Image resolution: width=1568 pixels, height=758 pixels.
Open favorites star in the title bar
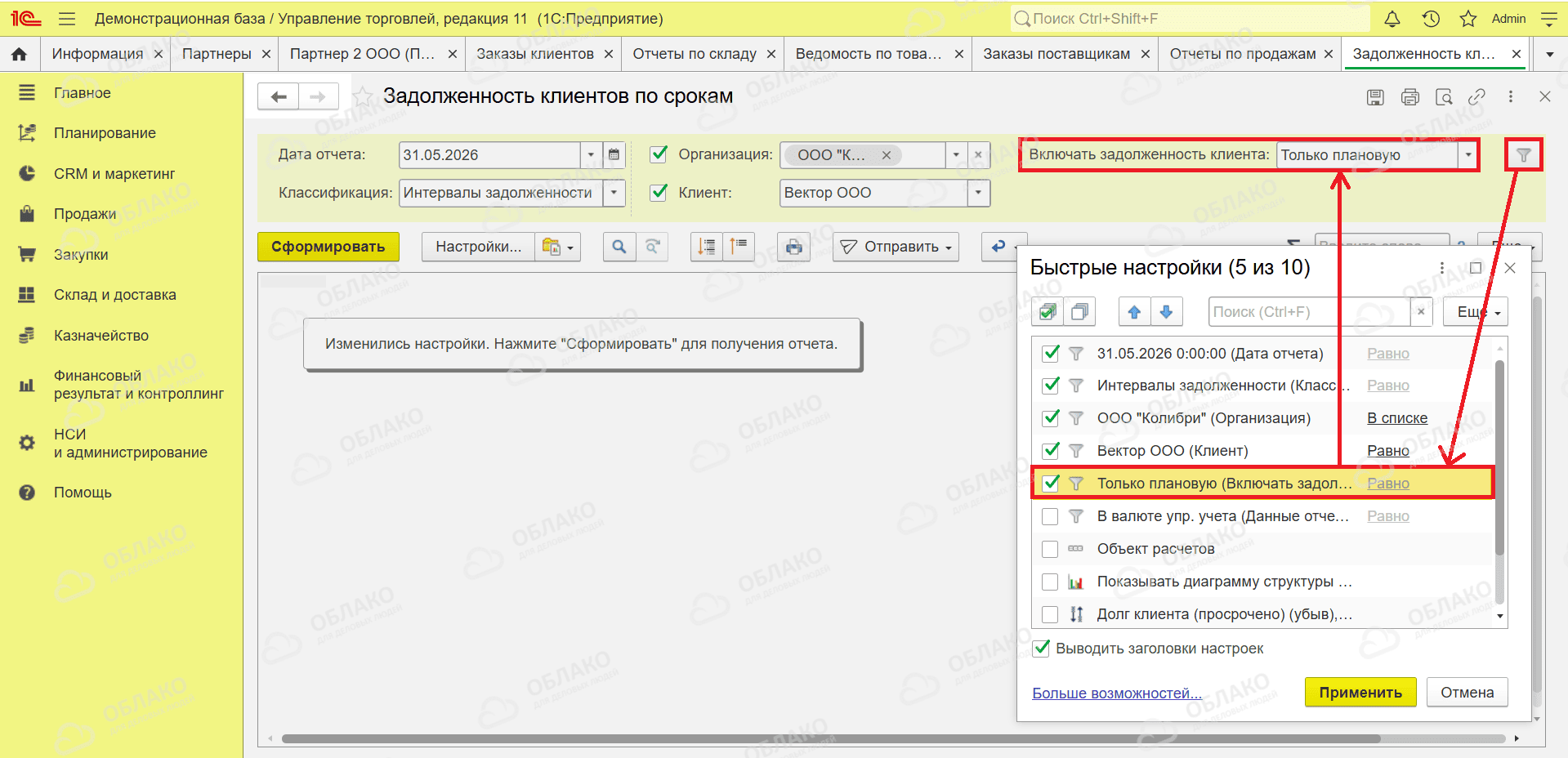click(x=1467, y=19)
